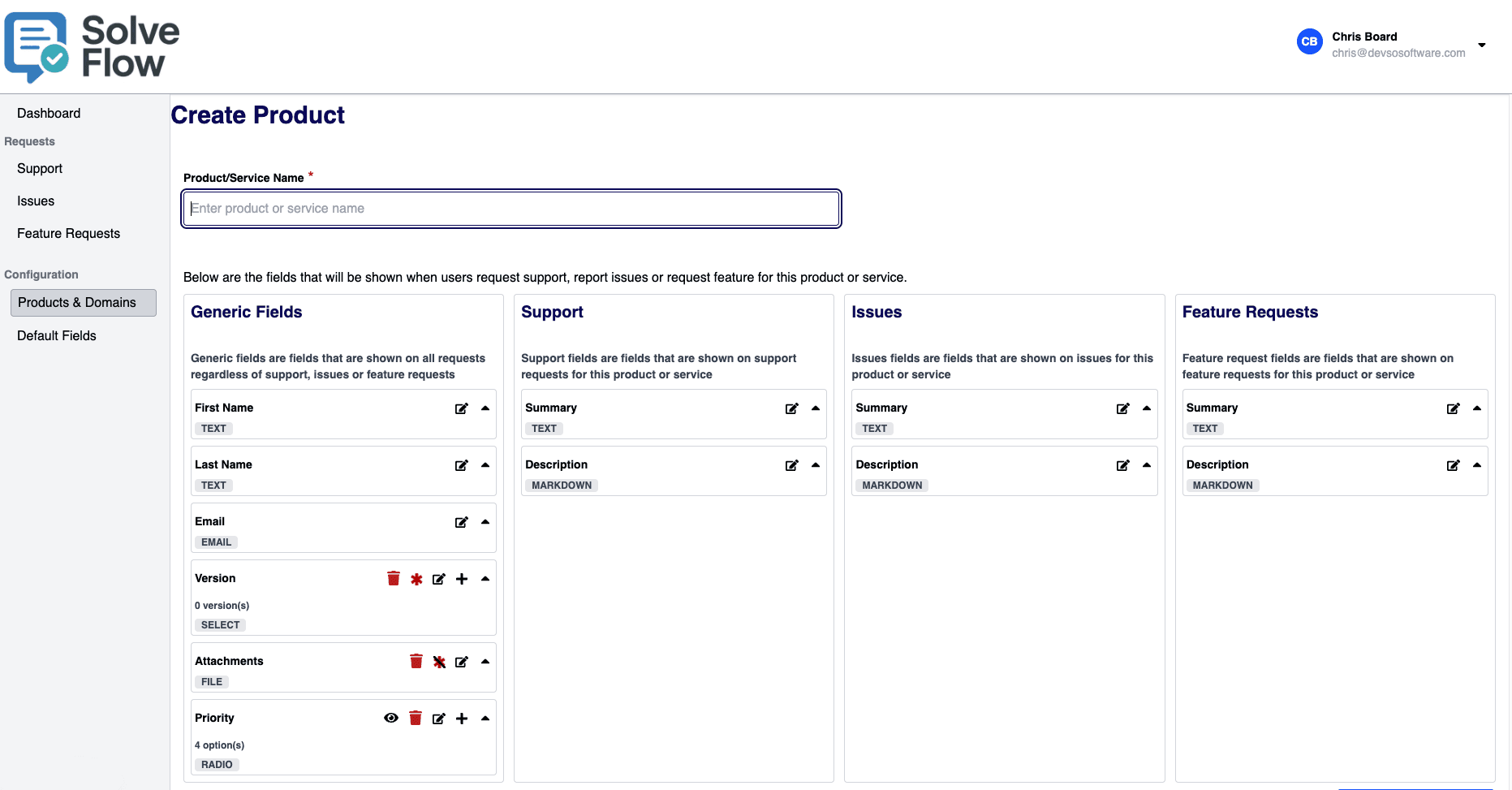This screenshot has width=1512, height=790.
Task: Delete the Attachments field
Action: pos(416,661)
